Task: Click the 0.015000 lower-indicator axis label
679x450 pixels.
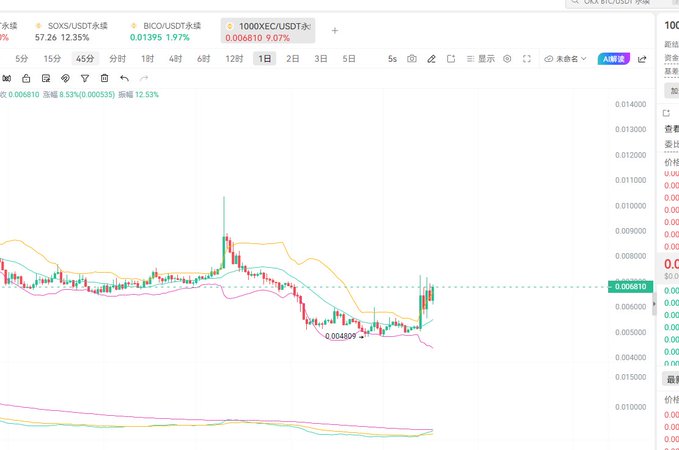Action: point(630,377)
